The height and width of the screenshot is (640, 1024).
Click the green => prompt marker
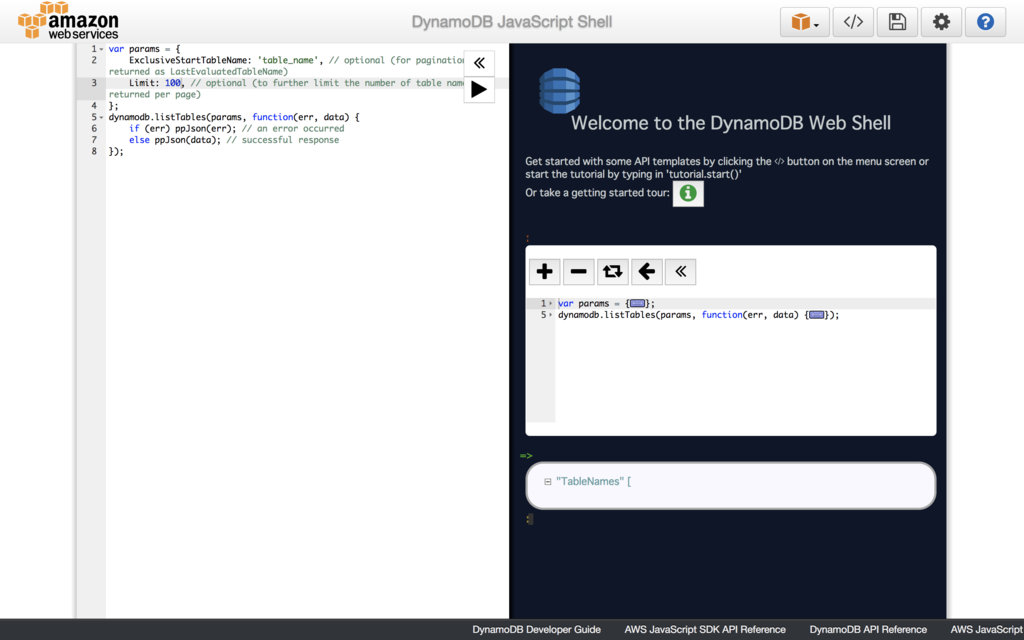click(526, 456)
